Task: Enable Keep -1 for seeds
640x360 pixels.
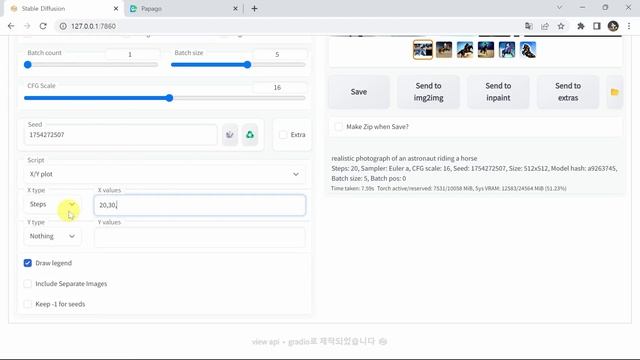Action: pos(28,304)
